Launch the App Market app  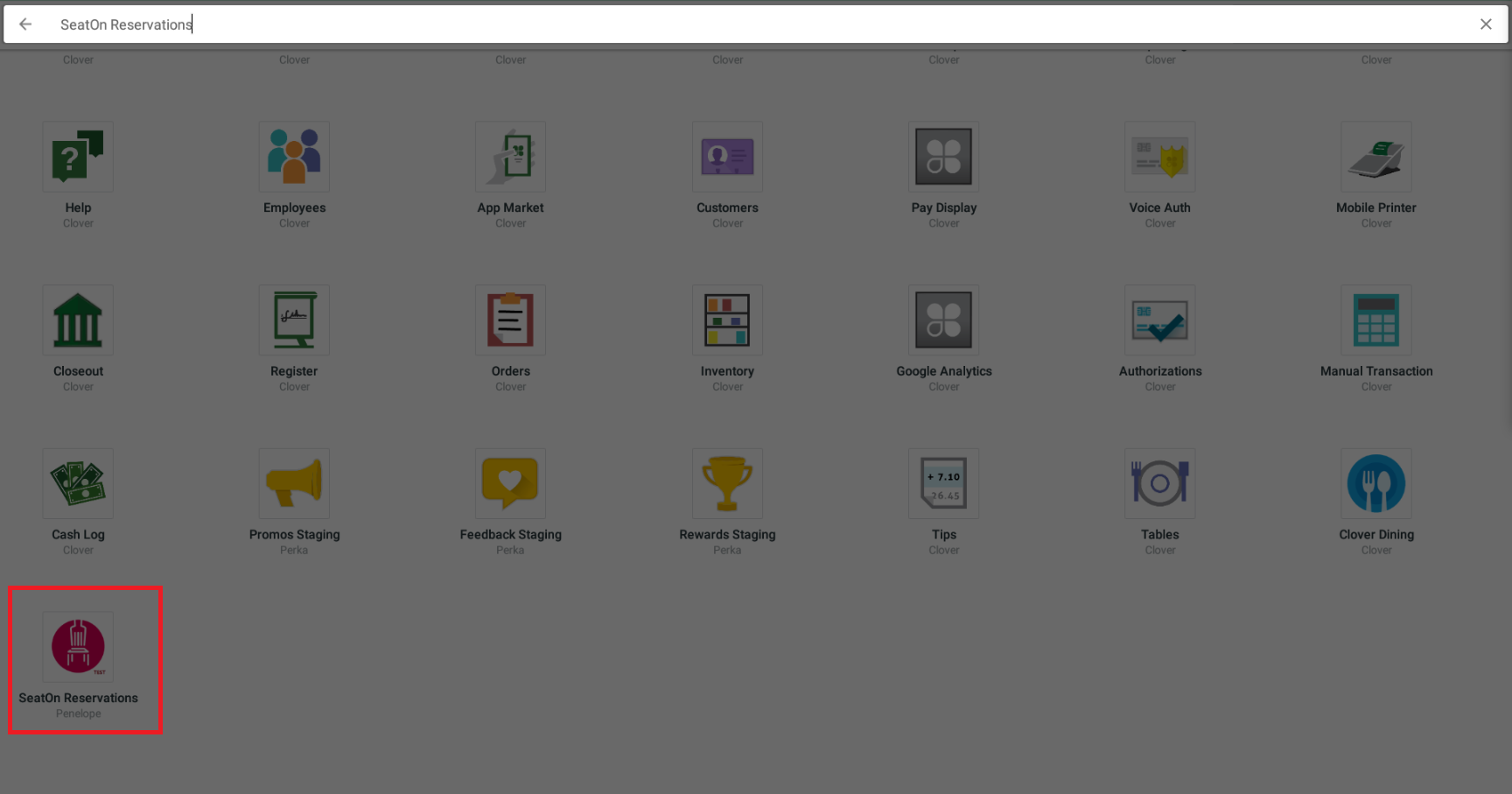click(x=510, y=157)
